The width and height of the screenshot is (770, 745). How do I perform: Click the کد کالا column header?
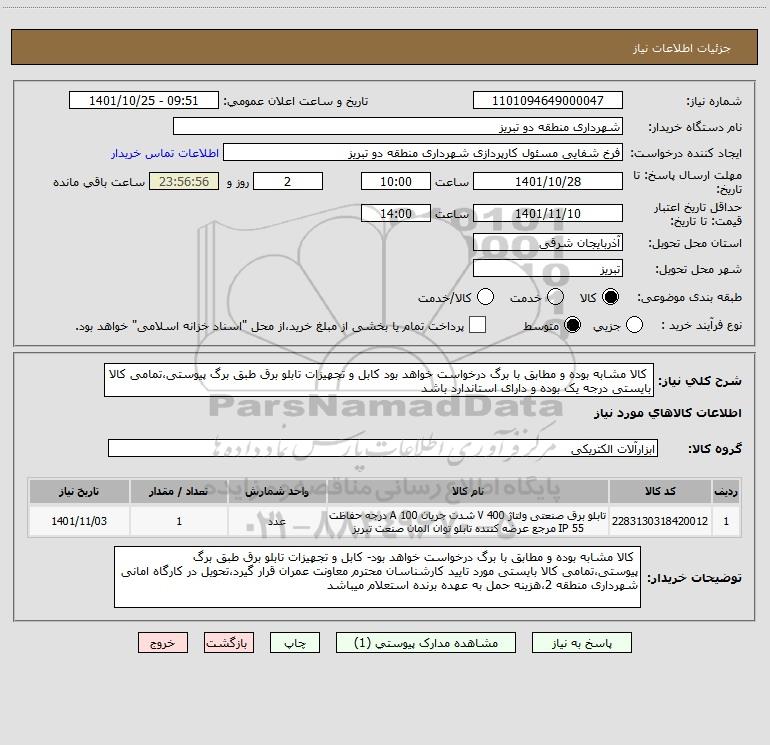[660, 491]
